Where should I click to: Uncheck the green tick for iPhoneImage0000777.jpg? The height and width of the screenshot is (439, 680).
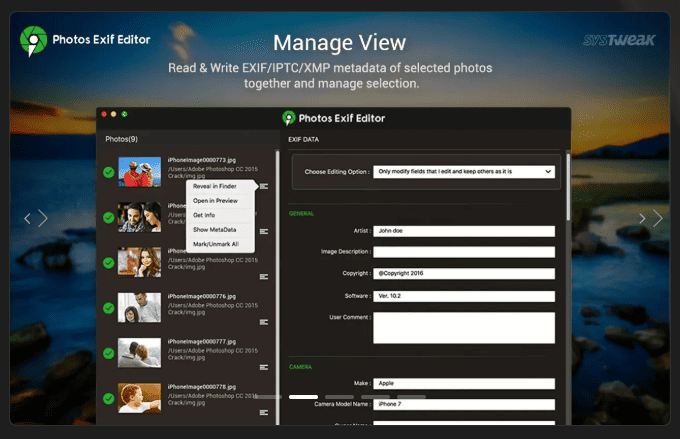pos(109,353)
